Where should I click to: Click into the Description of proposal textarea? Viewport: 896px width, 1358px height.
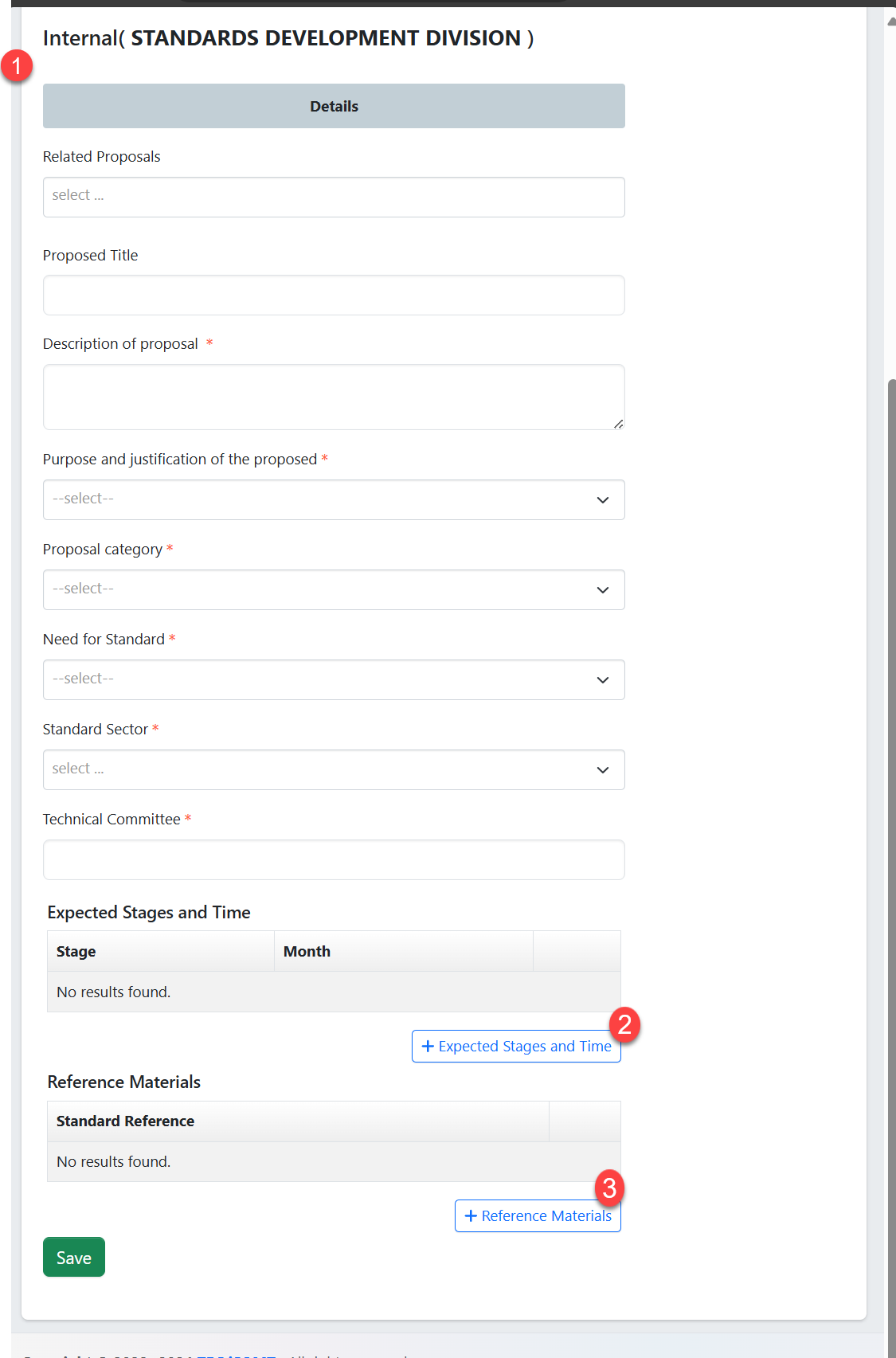334,397
